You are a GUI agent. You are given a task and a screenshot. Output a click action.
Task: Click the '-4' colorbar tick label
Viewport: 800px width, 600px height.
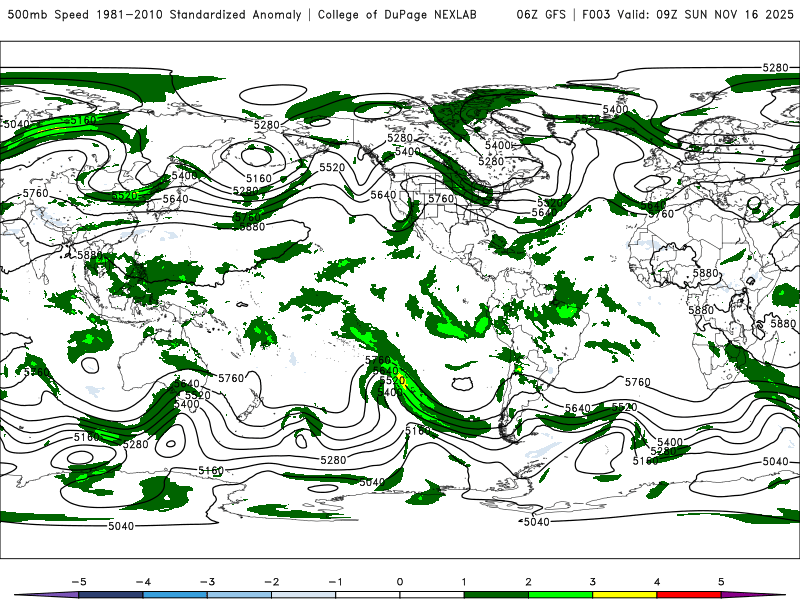(143, 582)
